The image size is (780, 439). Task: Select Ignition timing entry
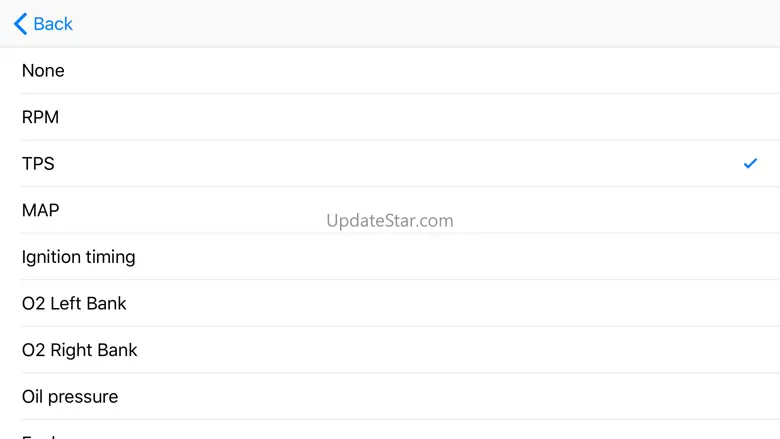point(79,257)
